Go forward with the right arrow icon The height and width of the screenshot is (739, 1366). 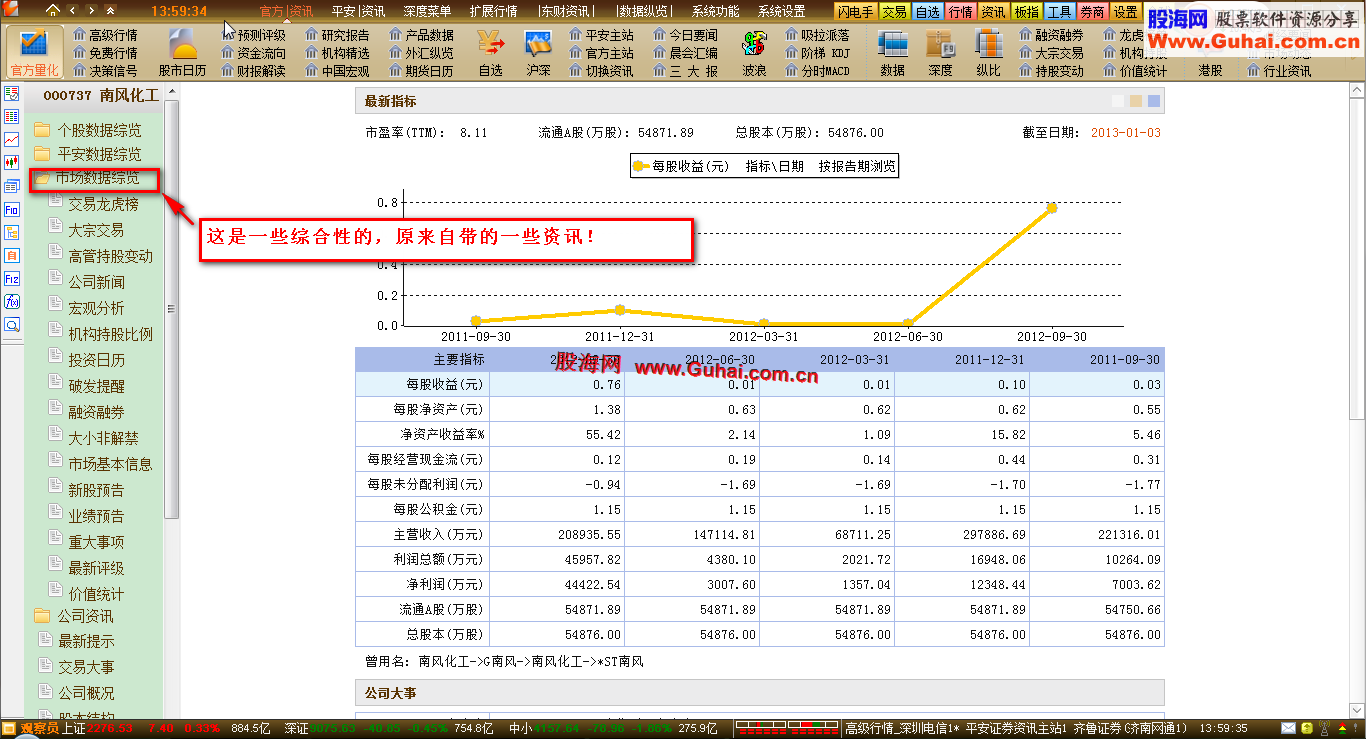click(92, 11)
